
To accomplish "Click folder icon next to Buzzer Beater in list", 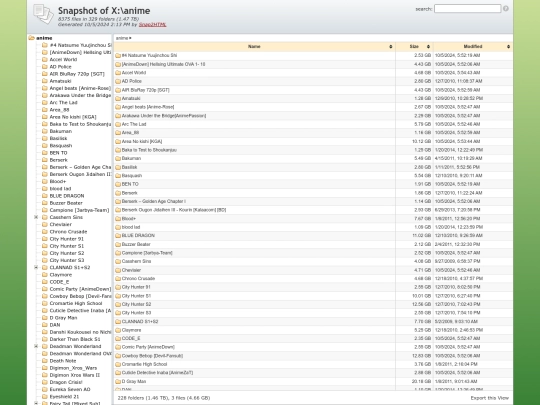I will click(118, 245).
